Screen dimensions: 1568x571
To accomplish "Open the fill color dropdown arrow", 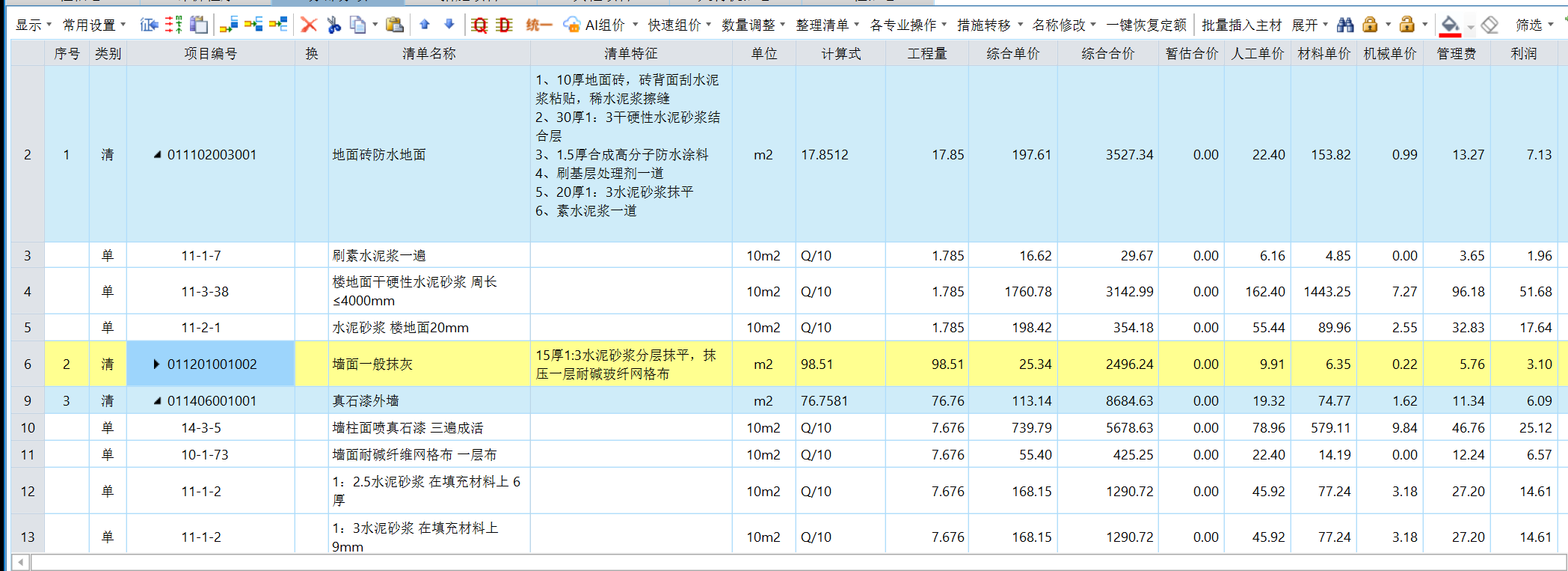I will click(x=1470, y=26).
